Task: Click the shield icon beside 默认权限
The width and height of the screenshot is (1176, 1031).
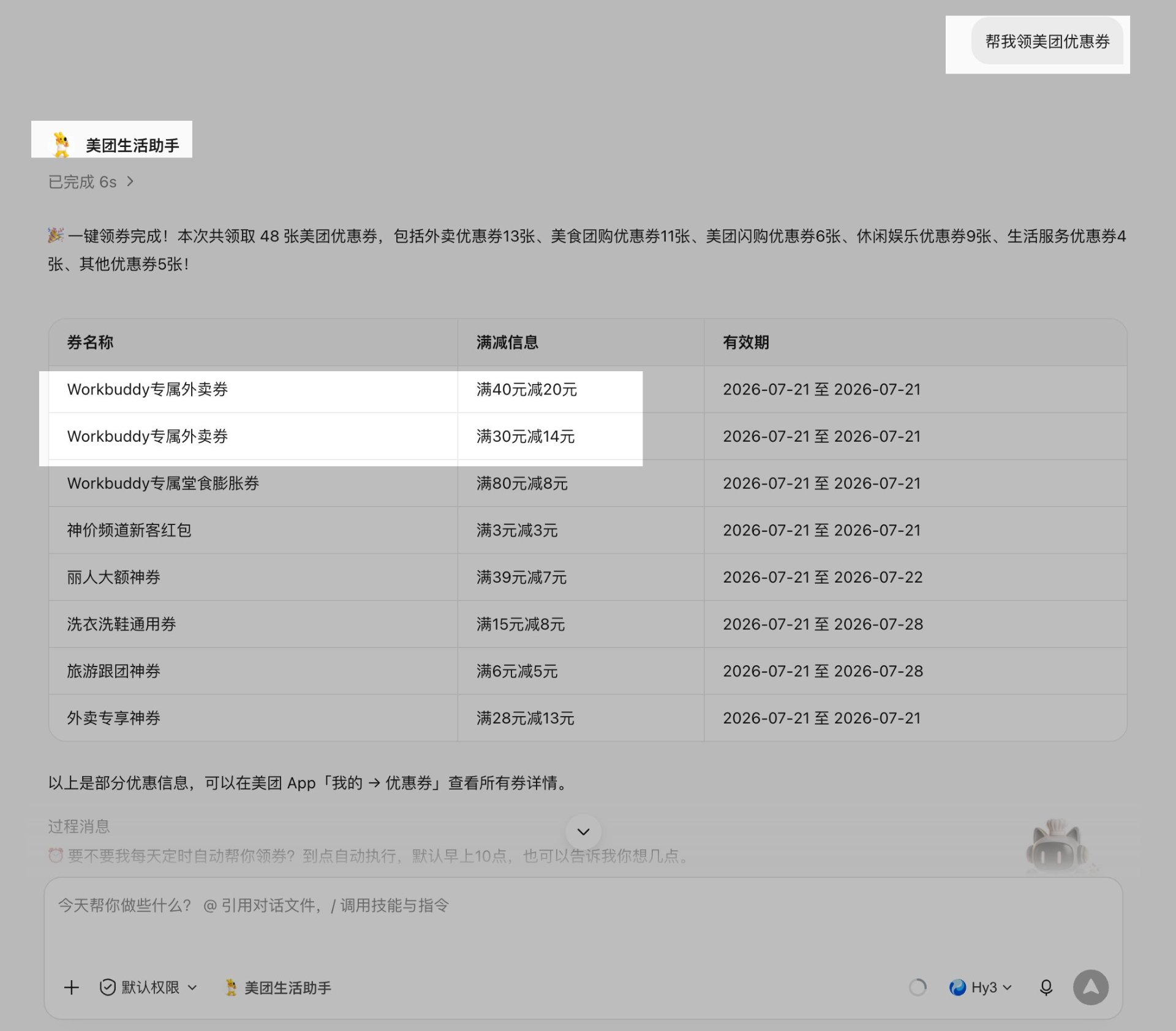Action: click(107, 988)
